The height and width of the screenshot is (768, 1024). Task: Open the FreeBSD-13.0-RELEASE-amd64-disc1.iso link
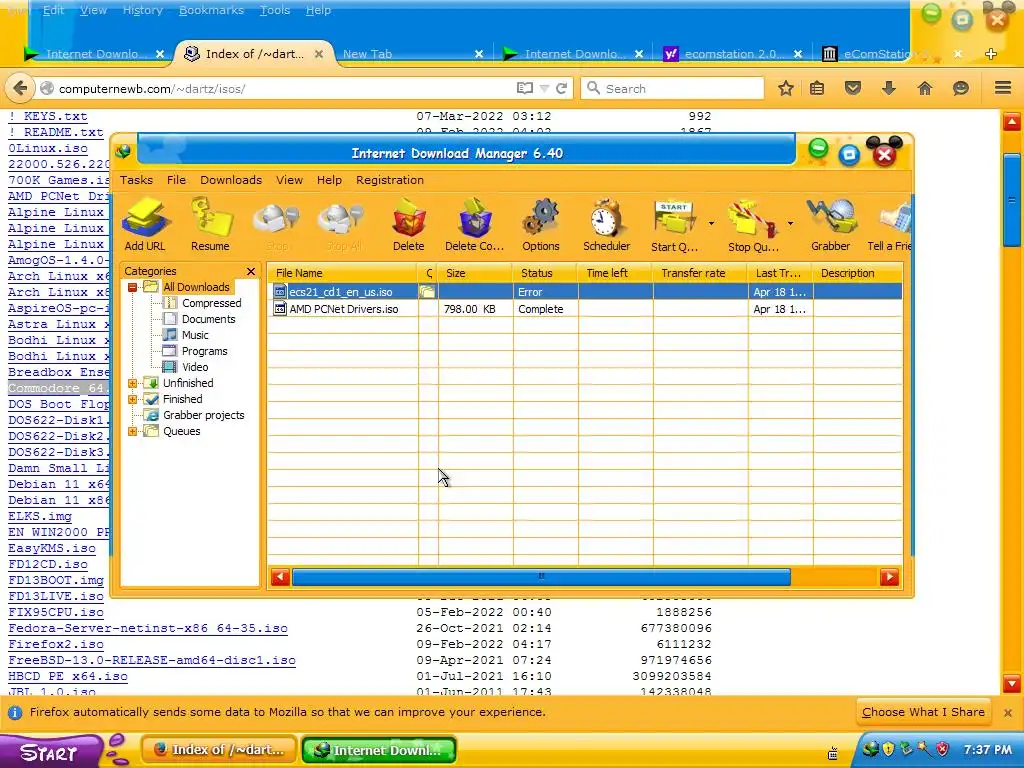152,660
